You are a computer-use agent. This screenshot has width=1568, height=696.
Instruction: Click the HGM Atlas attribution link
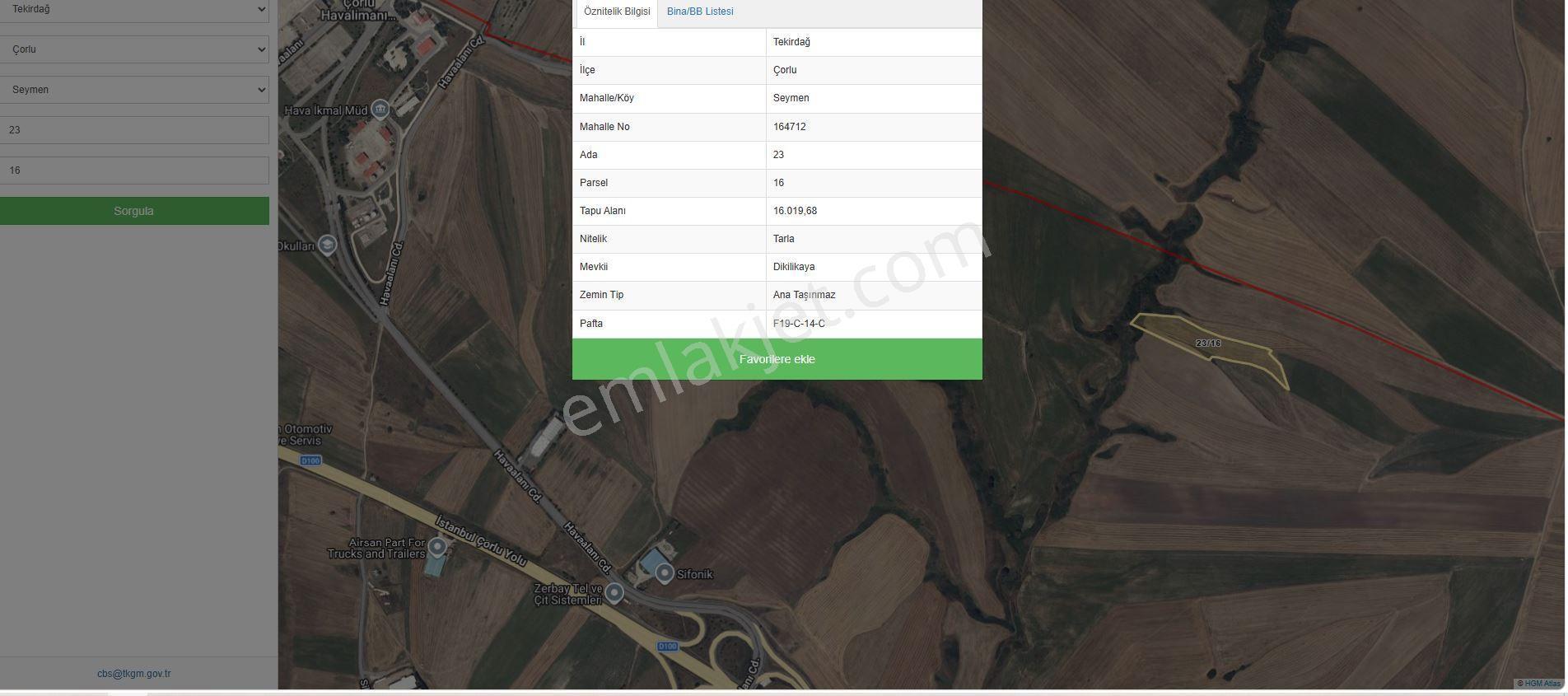[x=1541, y=684]
